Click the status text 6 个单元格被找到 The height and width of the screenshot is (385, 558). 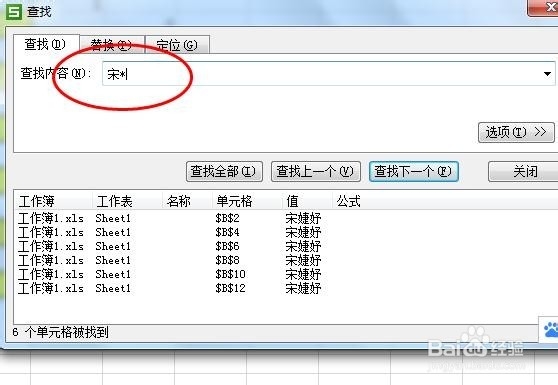(60, 332)
